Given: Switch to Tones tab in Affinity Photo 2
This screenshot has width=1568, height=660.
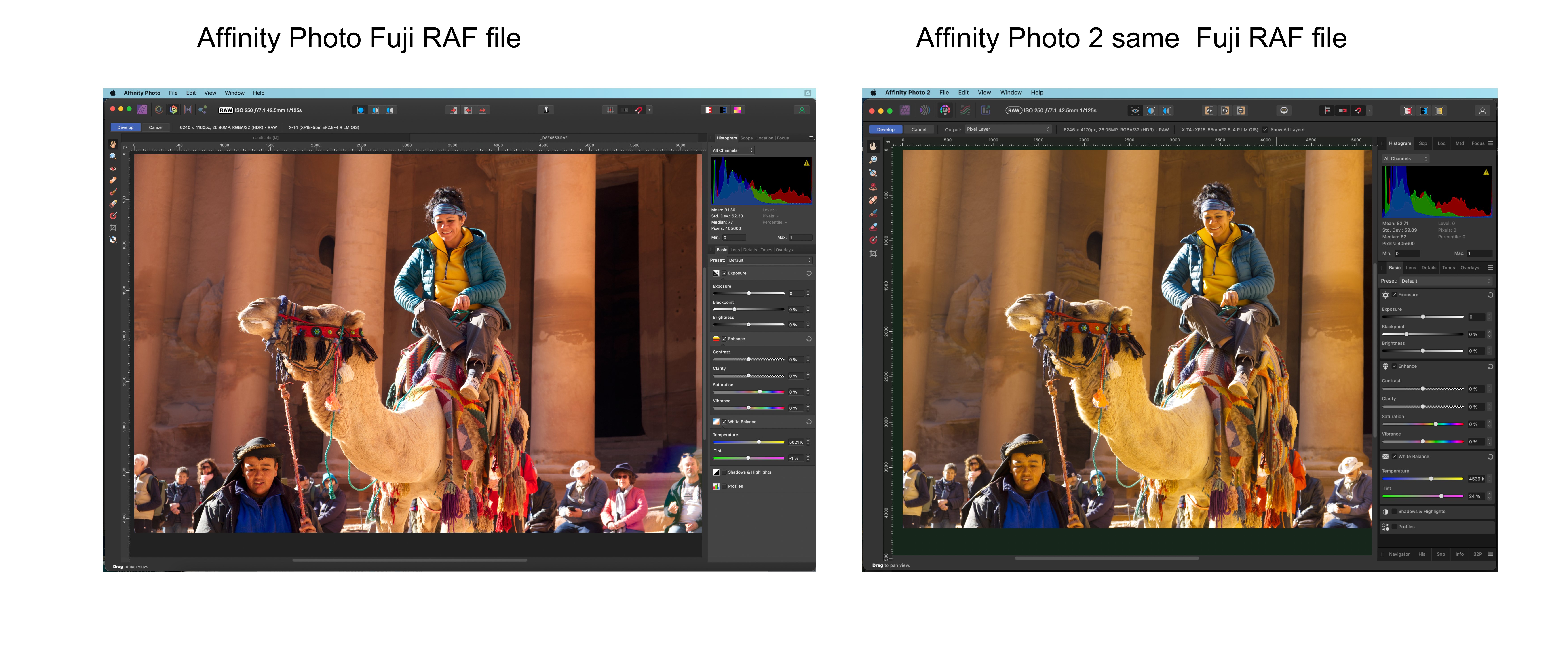Looking at the screenshot, I should (x=1448, y=268).
